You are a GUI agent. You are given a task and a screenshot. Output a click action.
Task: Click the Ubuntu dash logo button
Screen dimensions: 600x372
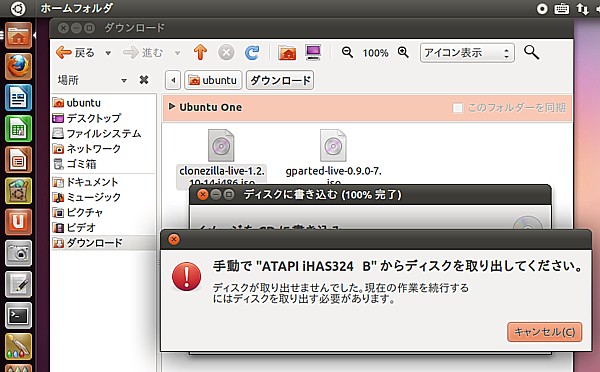18,8
